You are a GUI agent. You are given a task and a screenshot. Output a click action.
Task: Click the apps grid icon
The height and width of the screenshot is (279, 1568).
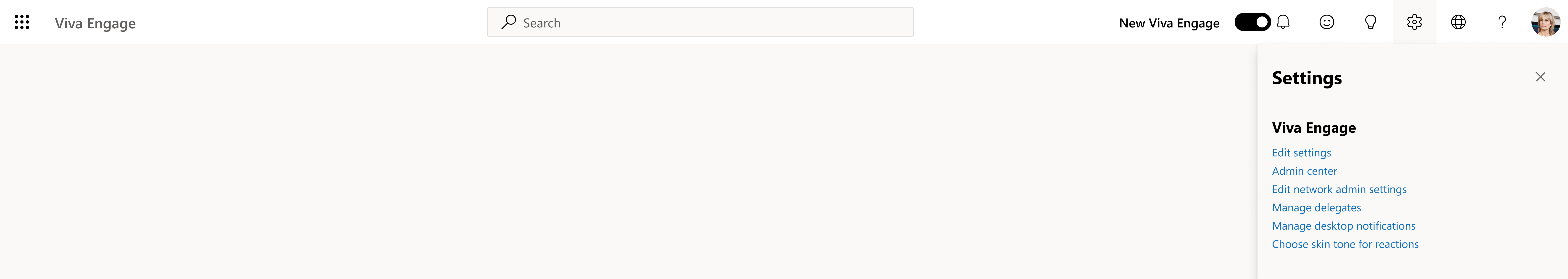point(22,22)
